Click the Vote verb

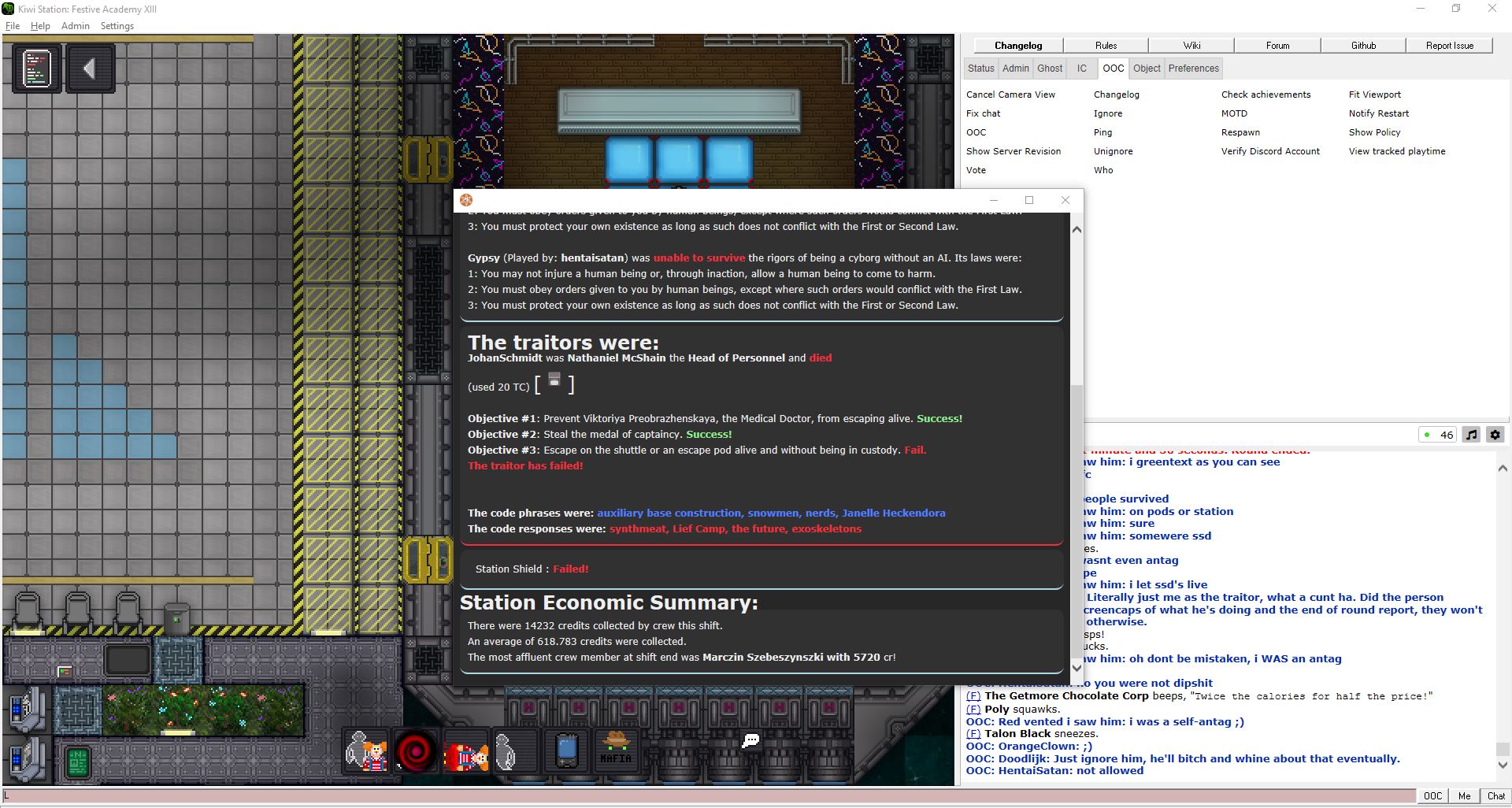pos(976,170)
